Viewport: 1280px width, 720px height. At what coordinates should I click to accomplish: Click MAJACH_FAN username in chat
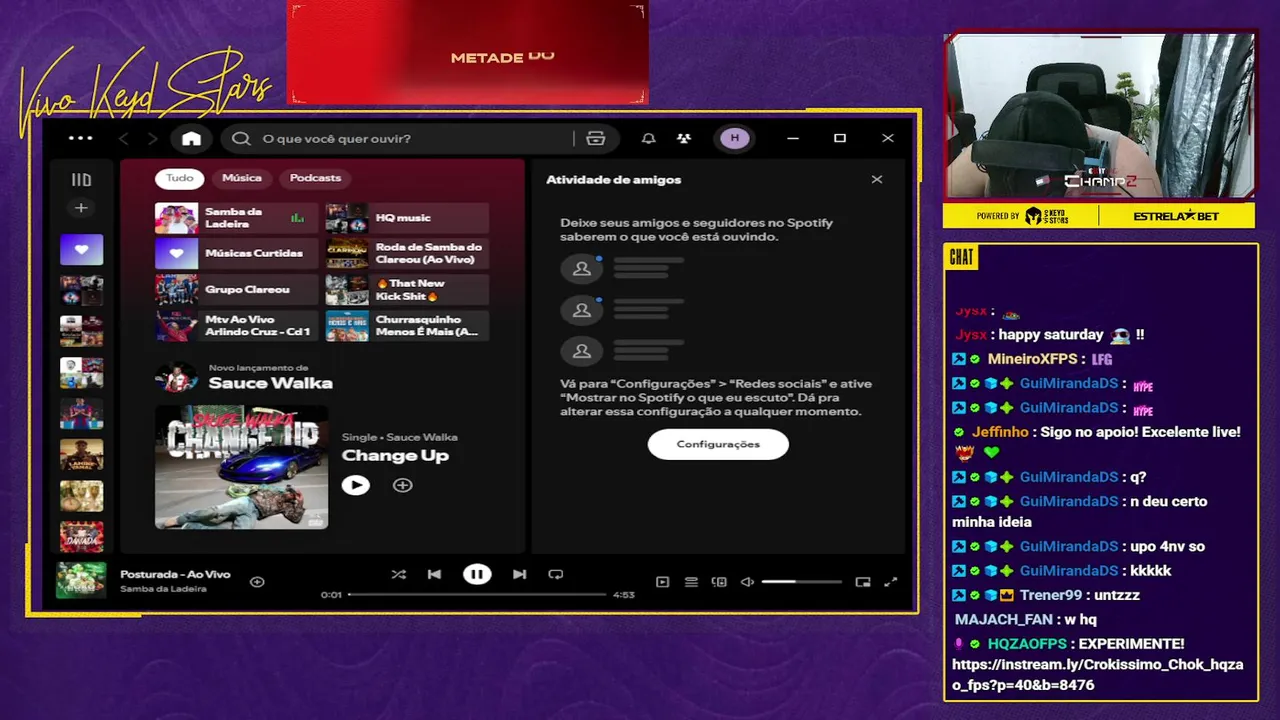point(1003,620)
